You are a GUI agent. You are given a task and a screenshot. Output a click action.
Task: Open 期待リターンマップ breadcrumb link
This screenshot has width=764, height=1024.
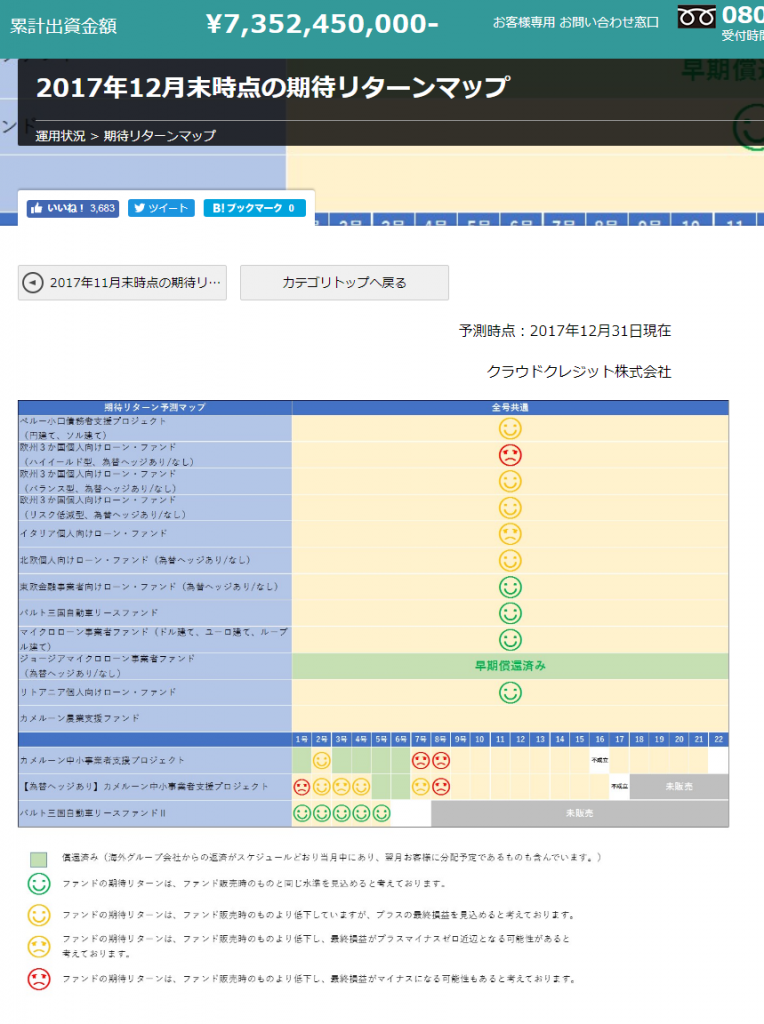tap(159, 135)
